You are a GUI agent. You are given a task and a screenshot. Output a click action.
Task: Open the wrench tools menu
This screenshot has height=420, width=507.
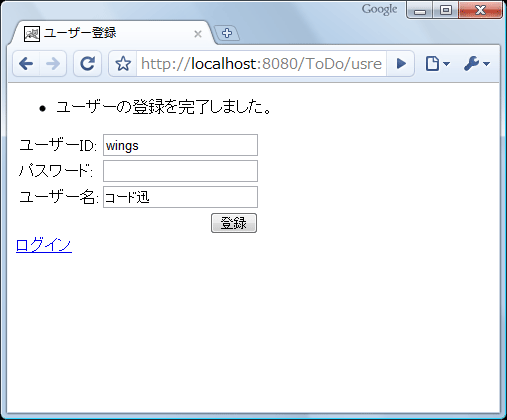(x=477, y=63)
